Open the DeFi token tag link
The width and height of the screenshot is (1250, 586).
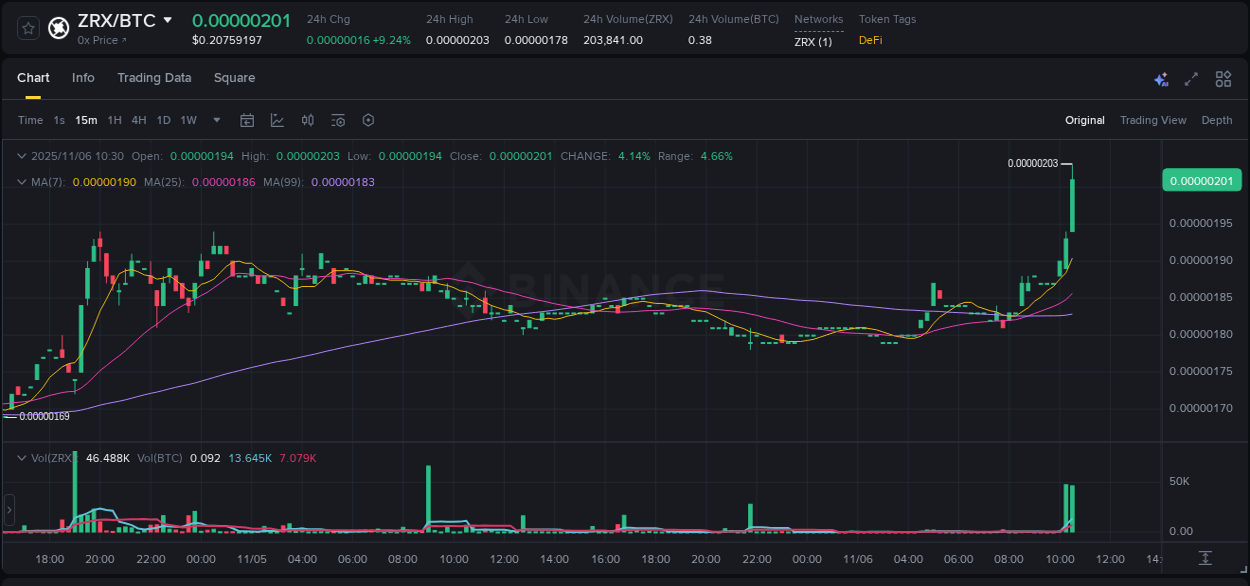pos(869,40)
